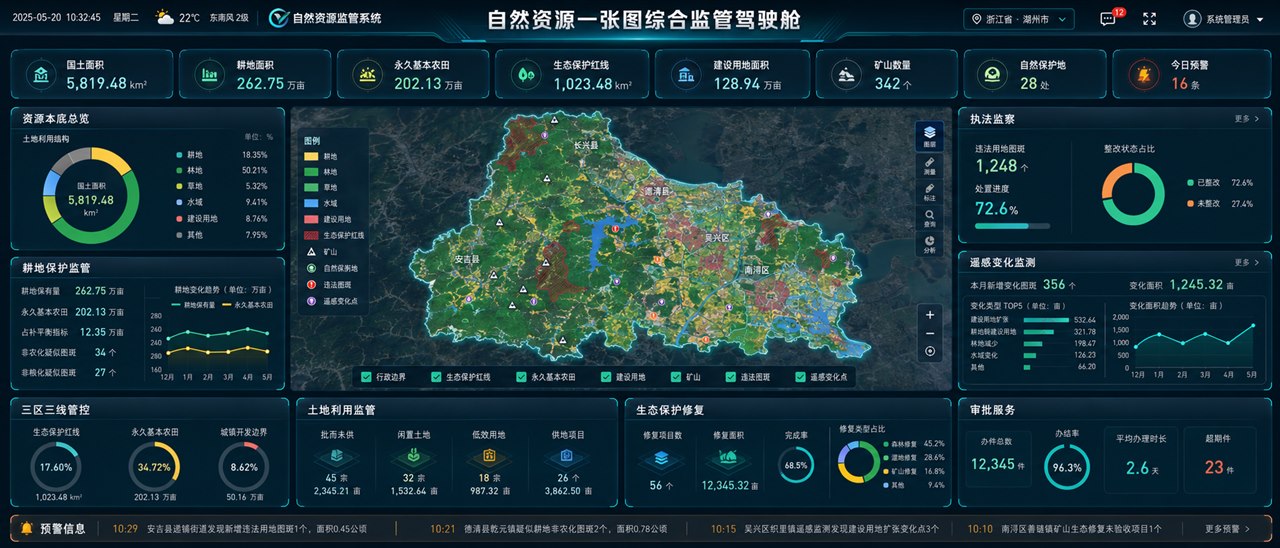The height and width of the screenshot is (548, 1280).
Task: Click the weather cloud icon in header
Action: (x=163, y=18)
